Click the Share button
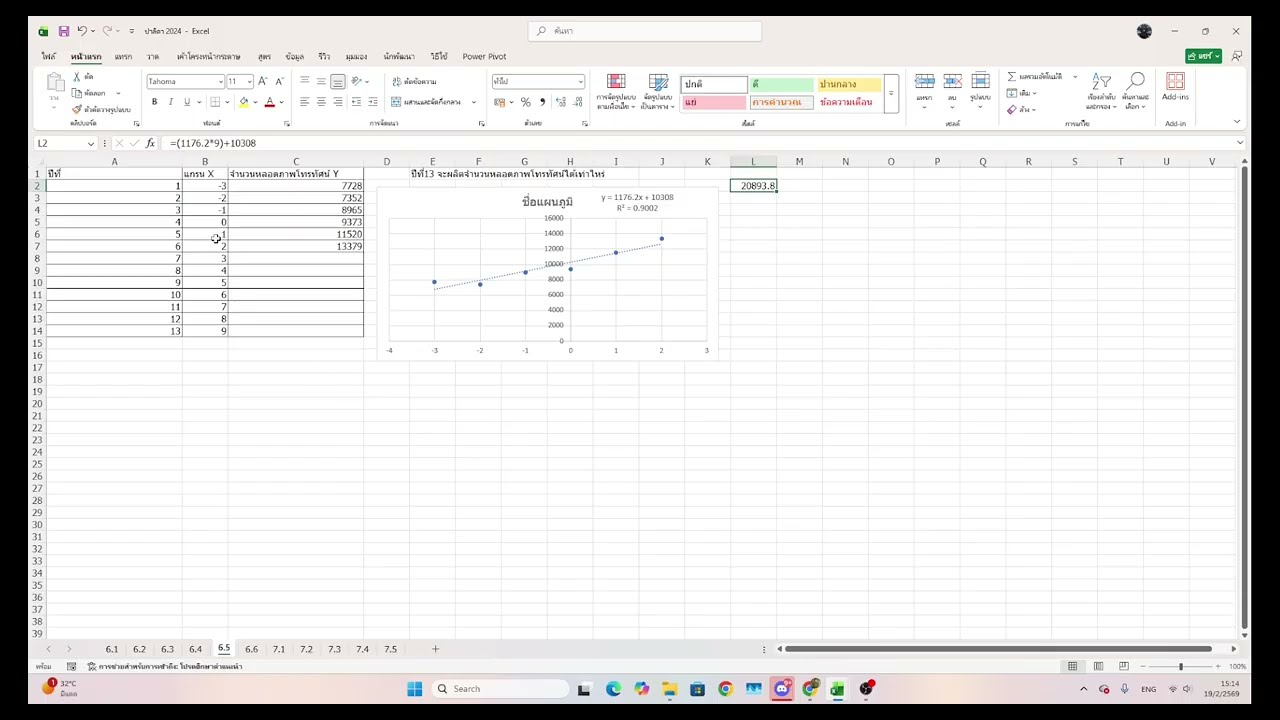1280x720 pixels. click(x=1204, y=56)
